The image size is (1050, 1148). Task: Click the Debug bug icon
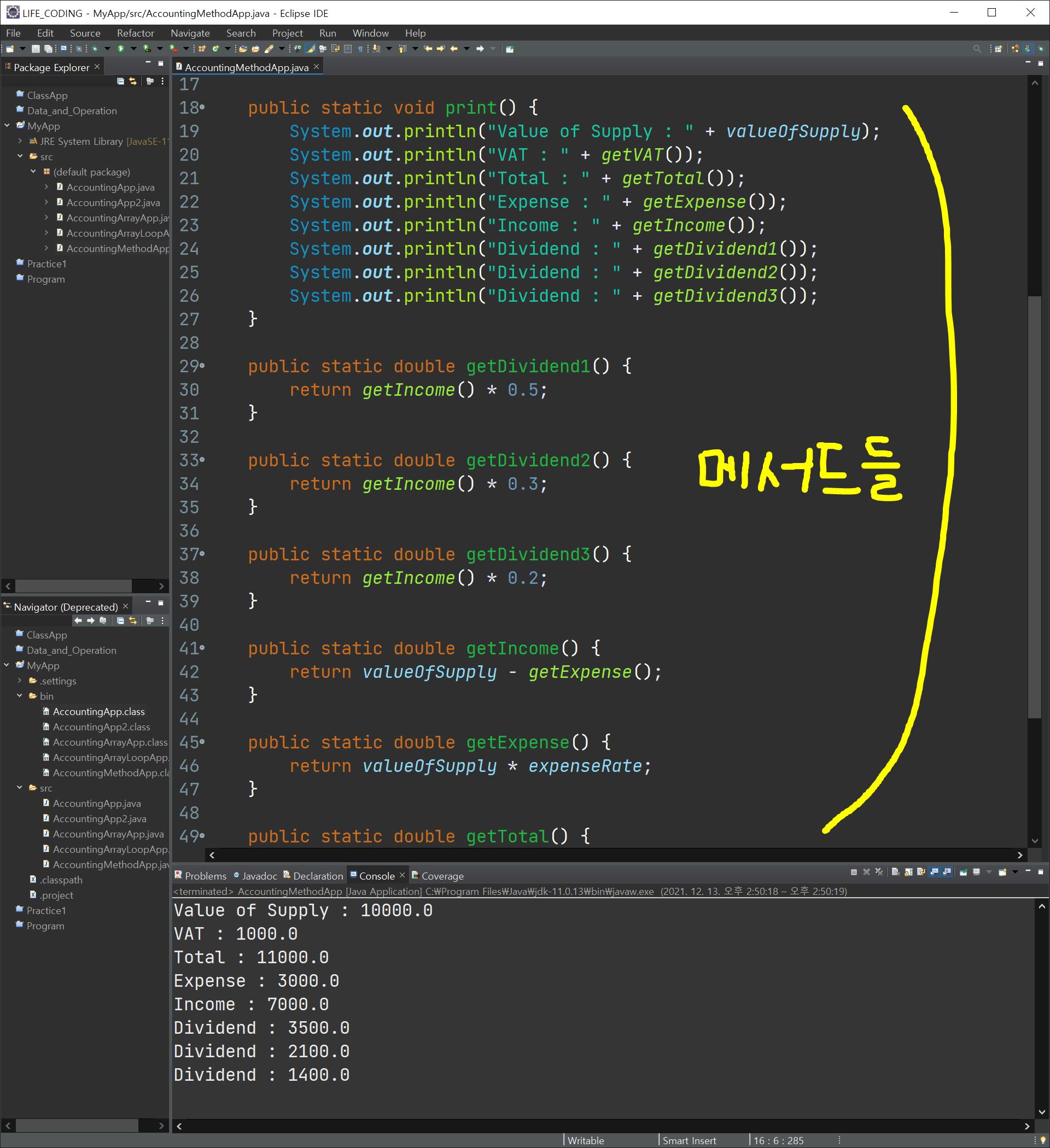[95, 49]
